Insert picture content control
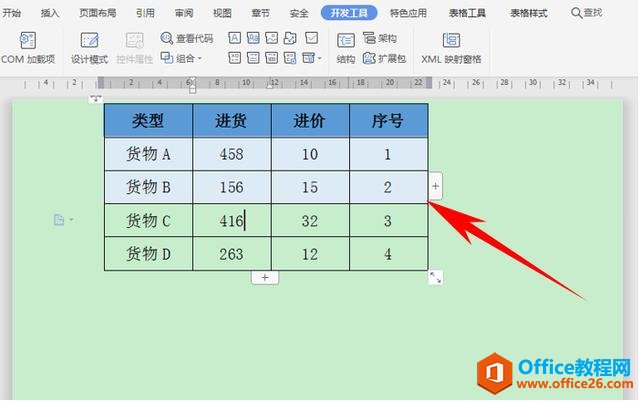This screenshot has width=640, height=401. [x=271, y=38]
